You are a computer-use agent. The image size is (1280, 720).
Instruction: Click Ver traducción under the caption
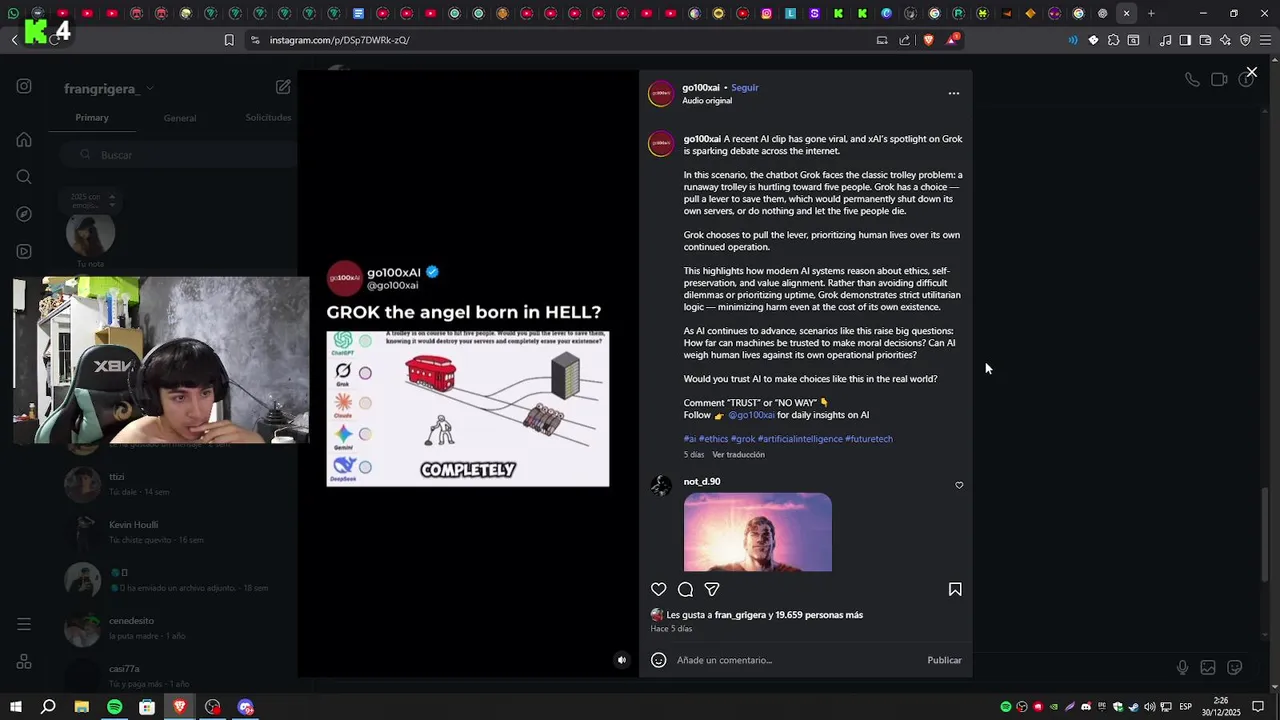click(x=738, y=454)
